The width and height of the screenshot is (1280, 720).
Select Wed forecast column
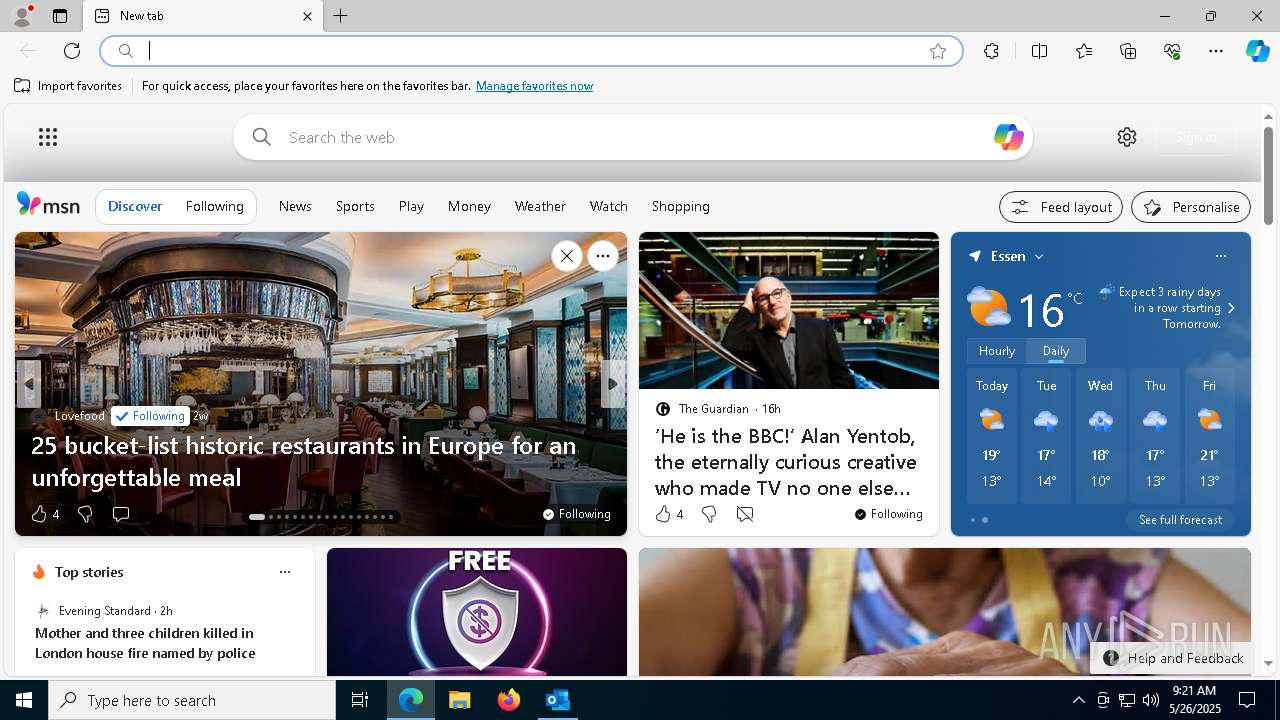(x=1100, y=435)
